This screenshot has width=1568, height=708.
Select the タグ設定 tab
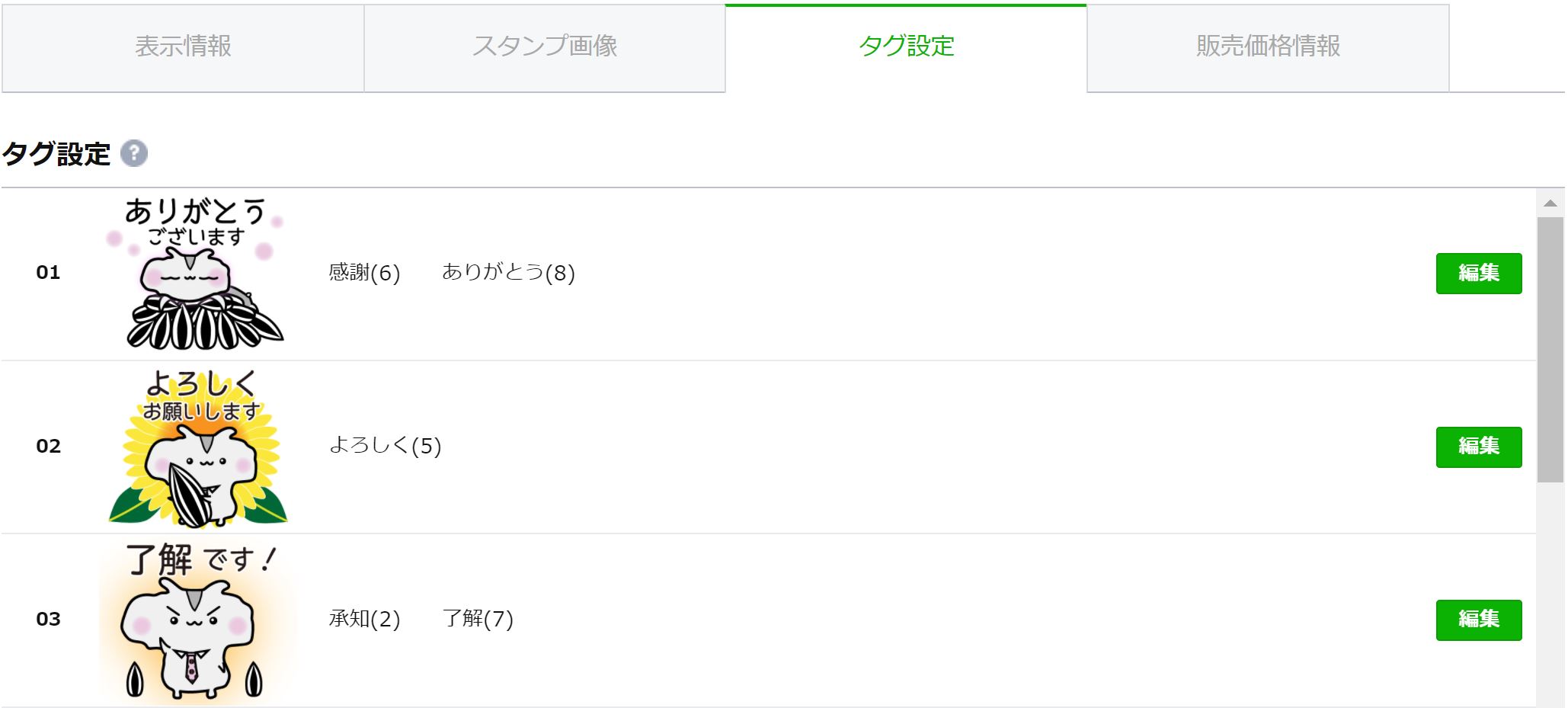coord(906,47)
